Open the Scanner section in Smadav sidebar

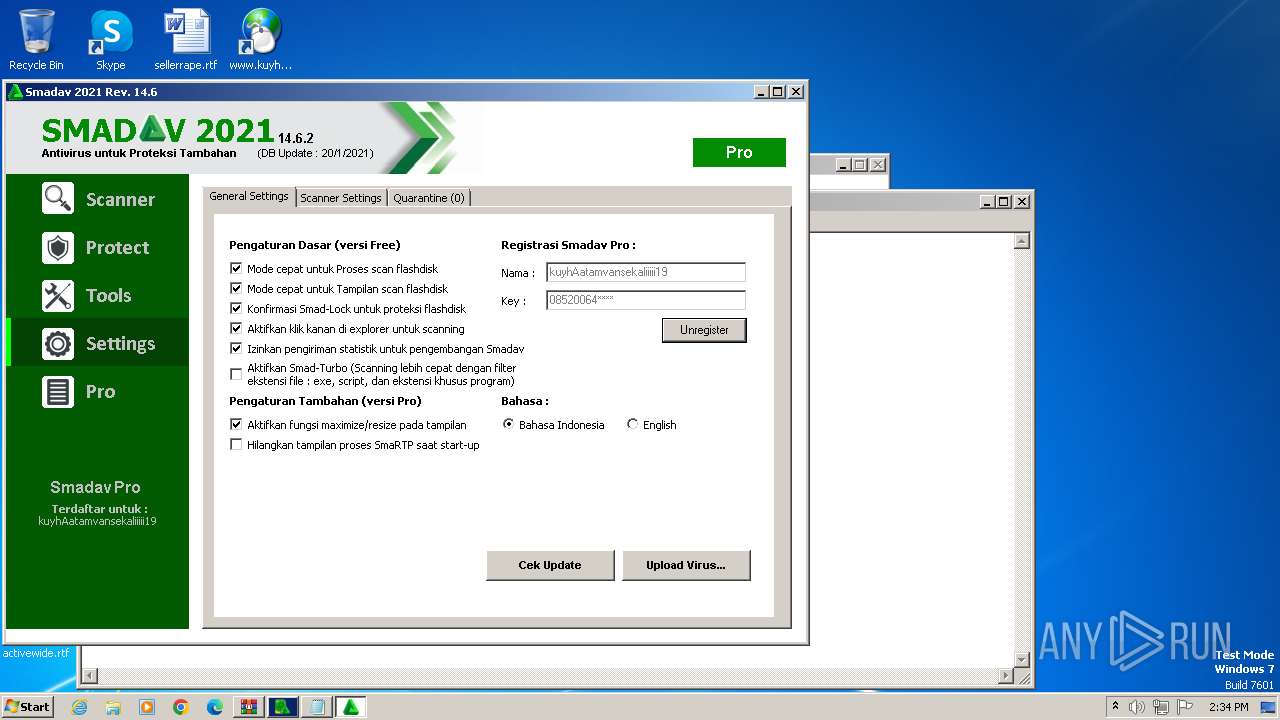pyautogui.click(x=98, y=199)
